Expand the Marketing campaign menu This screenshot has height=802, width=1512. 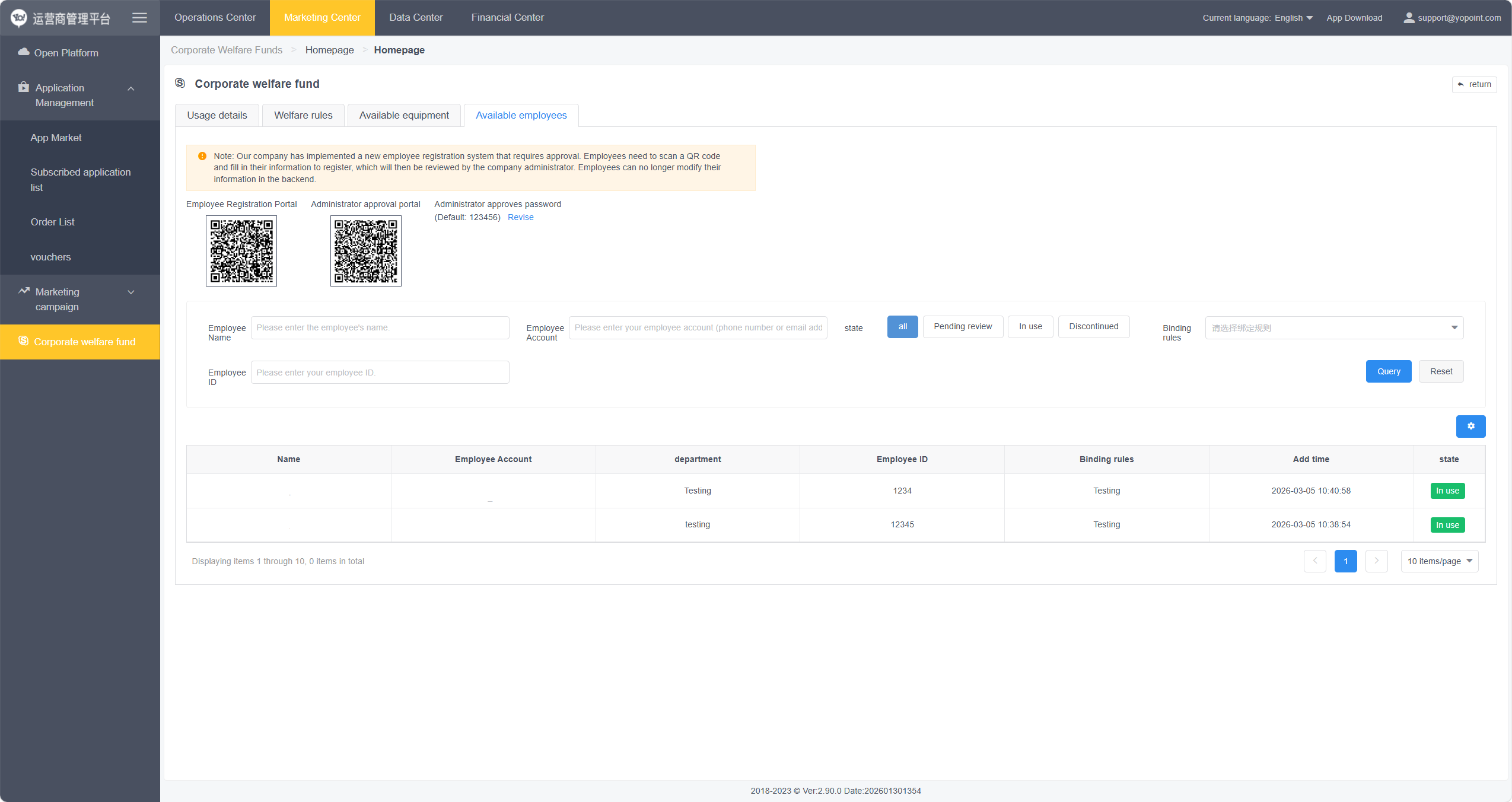(131, 292)
